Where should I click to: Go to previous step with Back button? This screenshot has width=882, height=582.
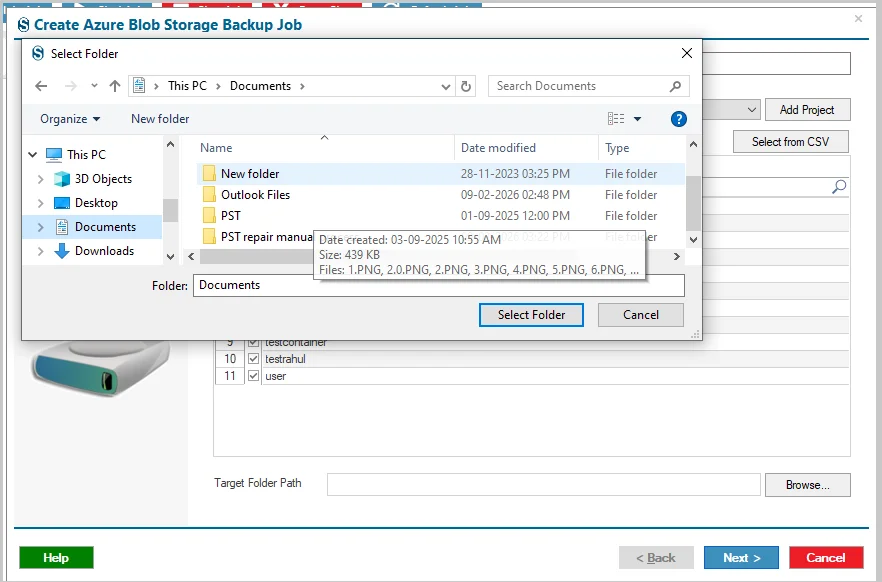656,558
